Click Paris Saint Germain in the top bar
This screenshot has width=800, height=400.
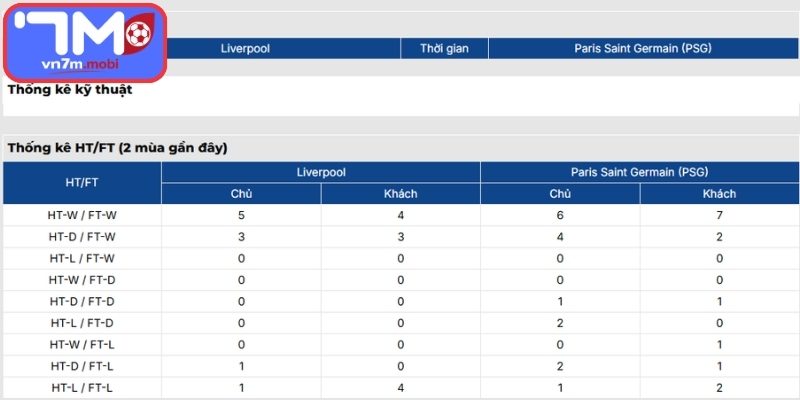click(x=642, y=48)
